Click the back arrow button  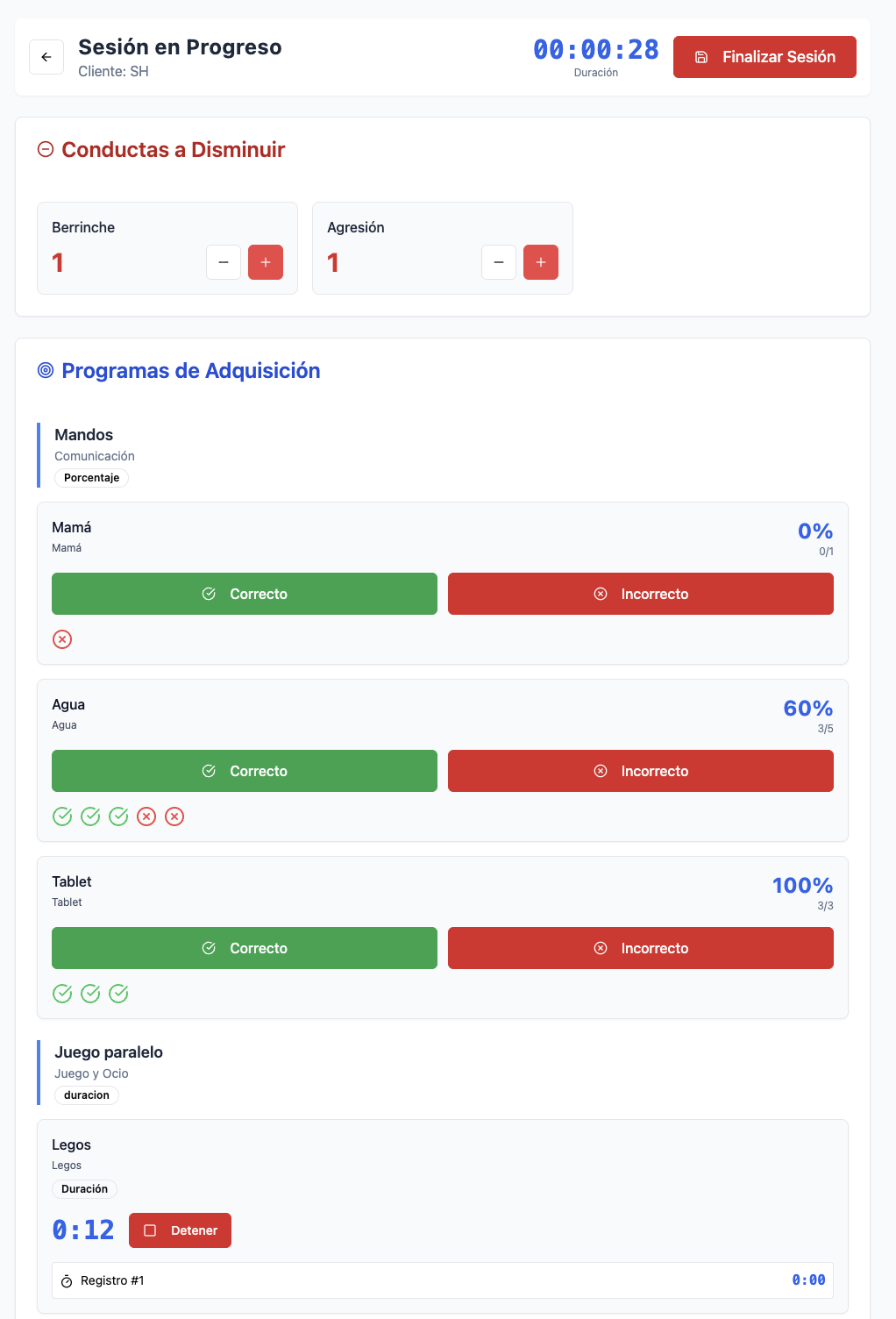(46, 57)
